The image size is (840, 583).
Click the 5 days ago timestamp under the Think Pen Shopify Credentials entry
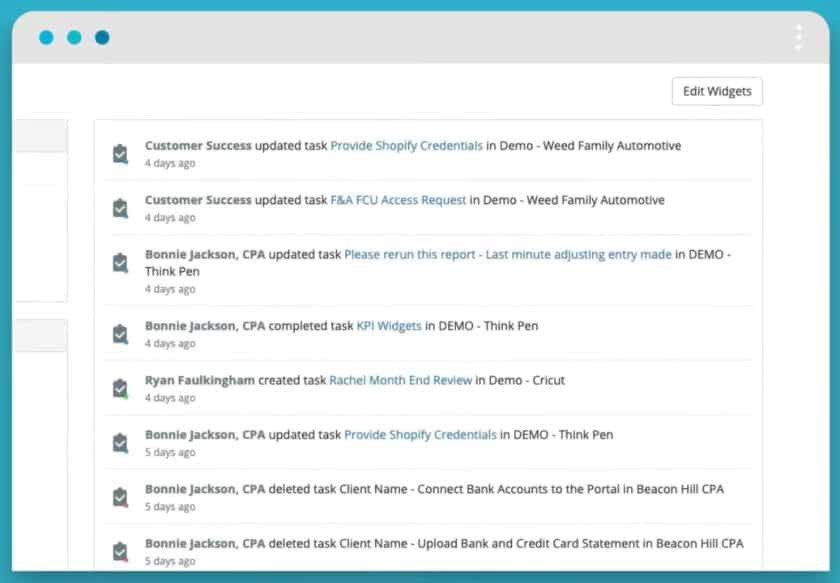tap(170, 452)
